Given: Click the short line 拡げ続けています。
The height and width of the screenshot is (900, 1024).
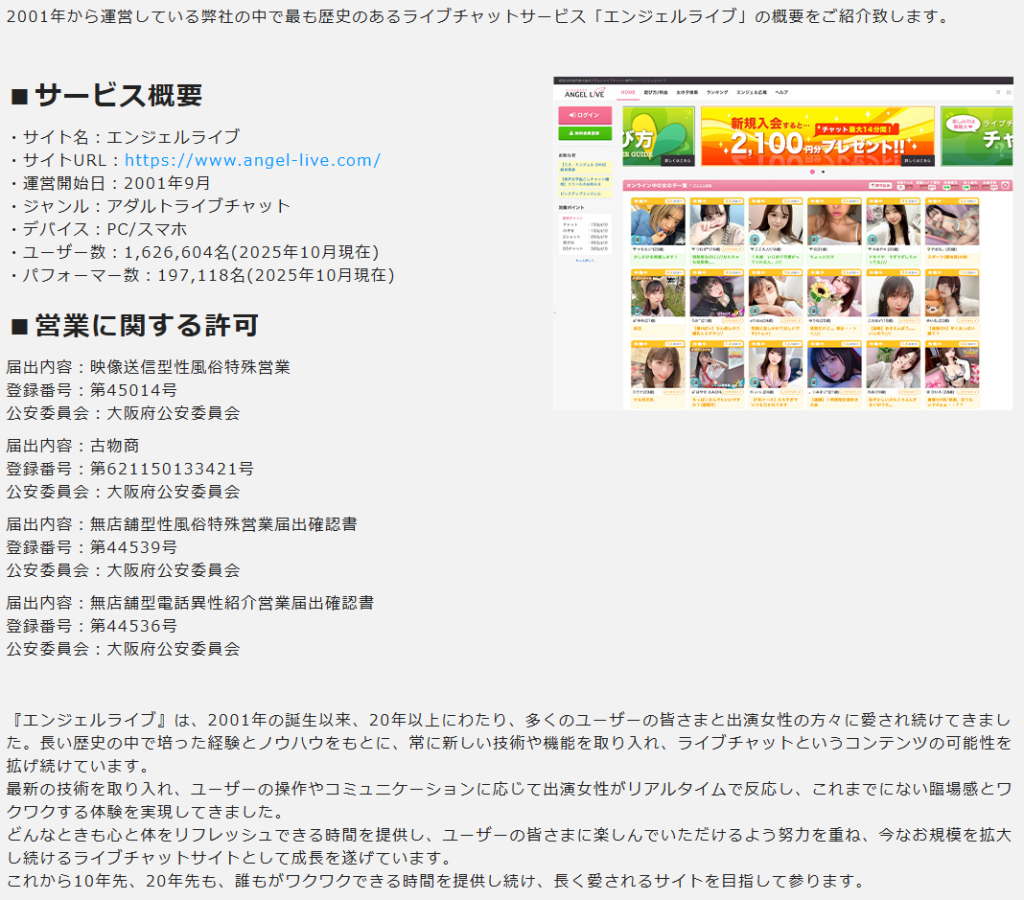Looking at the screenshot, I should [x=78, y=765].
